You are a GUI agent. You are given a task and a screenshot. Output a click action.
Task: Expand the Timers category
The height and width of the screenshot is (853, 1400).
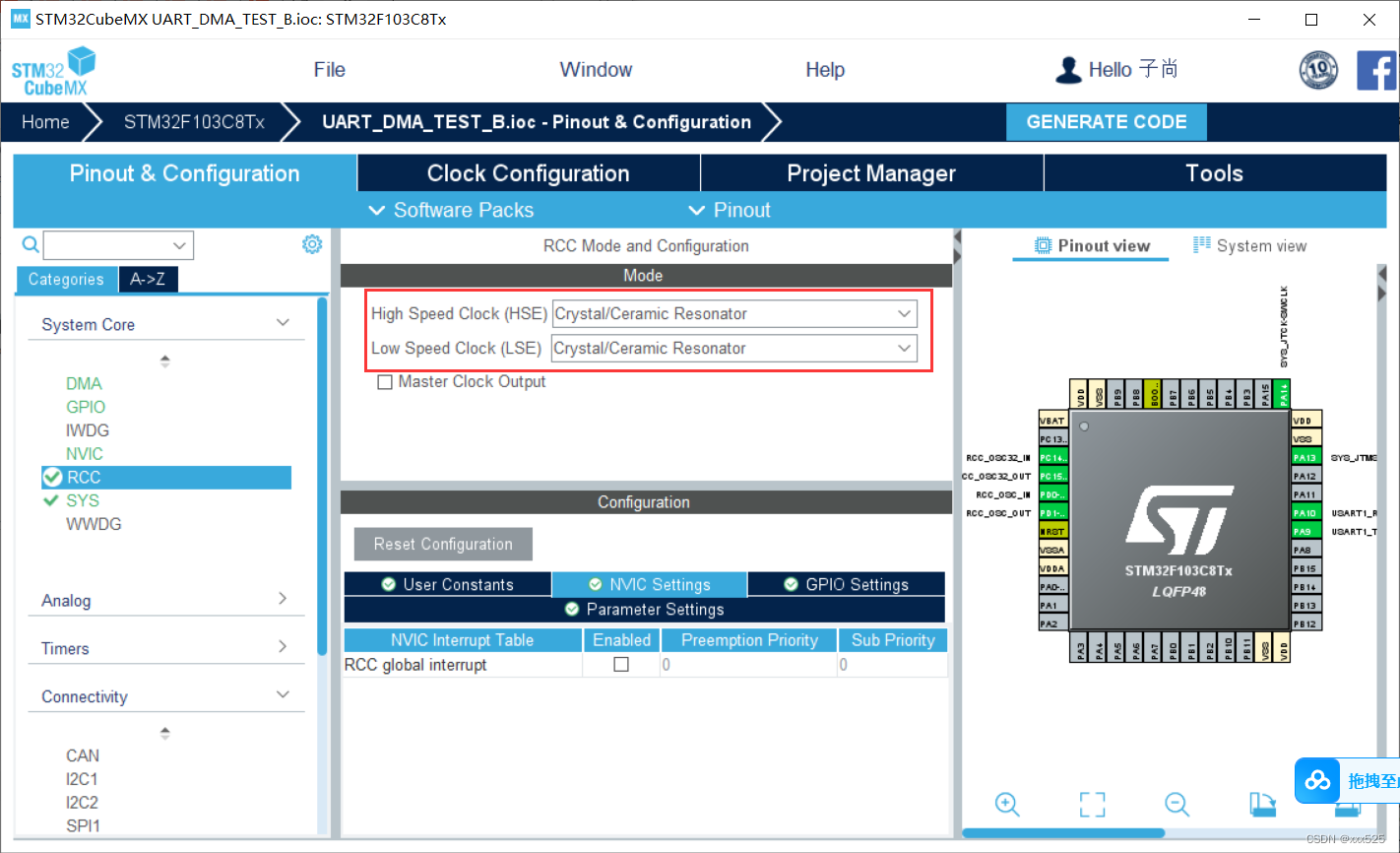(x=284, y=647)
